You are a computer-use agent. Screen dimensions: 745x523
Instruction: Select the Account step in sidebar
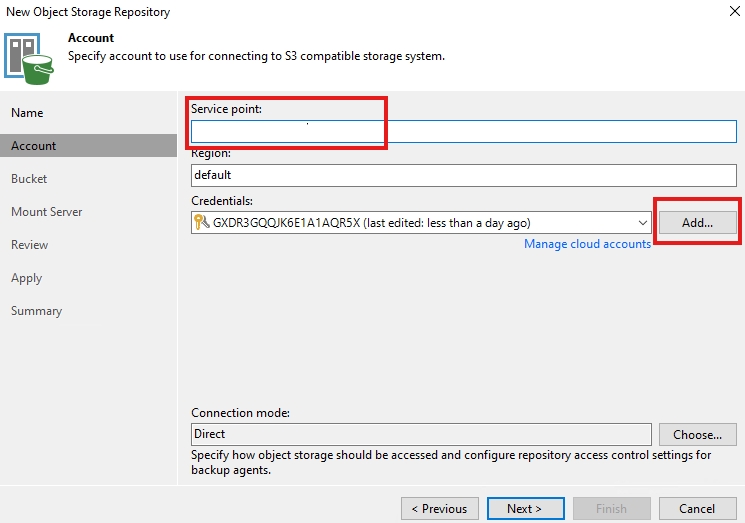34,146
